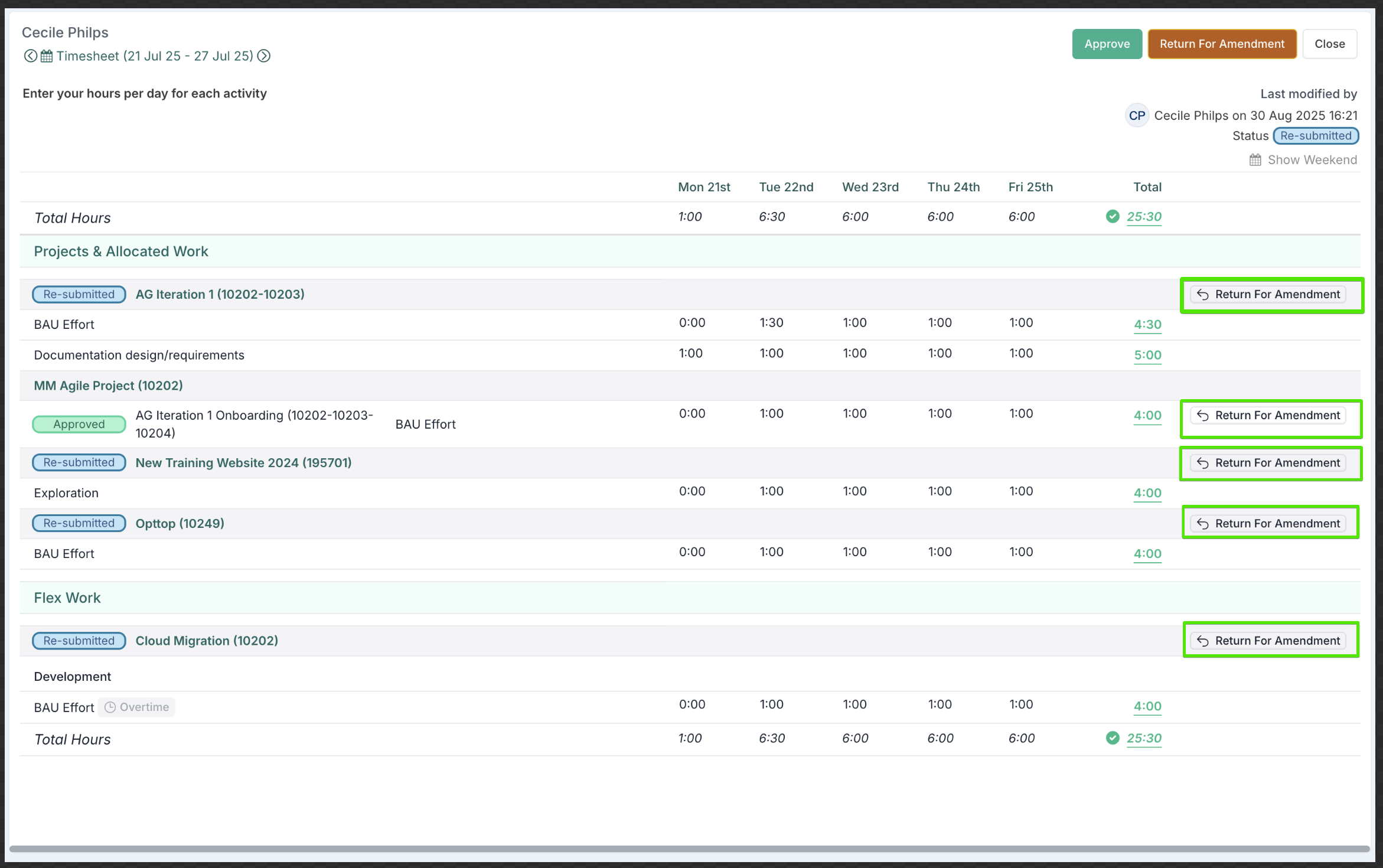The width and height of the screenshot is (1383, 868).
Task: Click the orange Return For Amendment button
Action: [x=1222, y=44]
